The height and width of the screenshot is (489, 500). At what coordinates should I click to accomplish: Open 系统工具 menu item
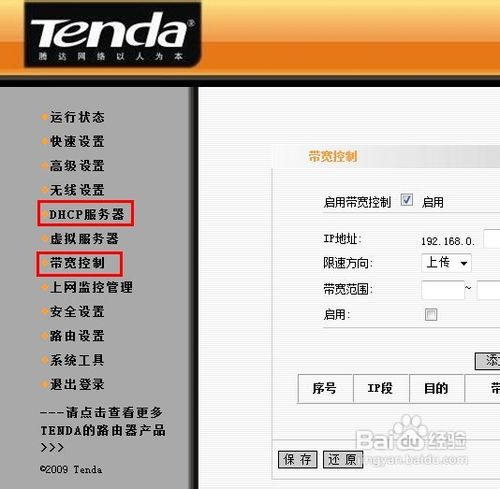tap(77, 360)
